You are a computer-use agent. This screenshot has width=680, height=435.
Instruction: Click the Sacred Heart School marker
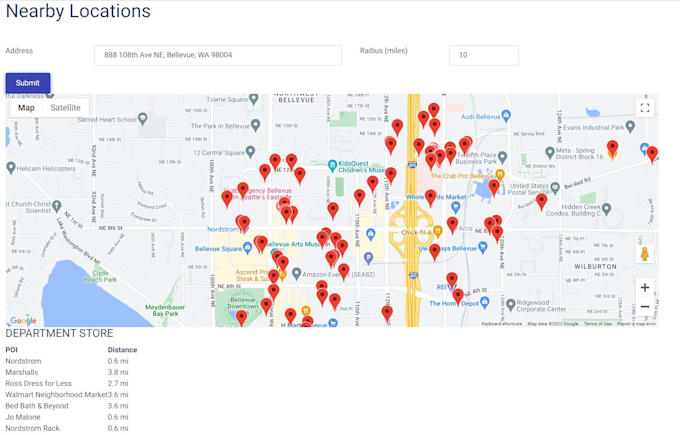142,119
